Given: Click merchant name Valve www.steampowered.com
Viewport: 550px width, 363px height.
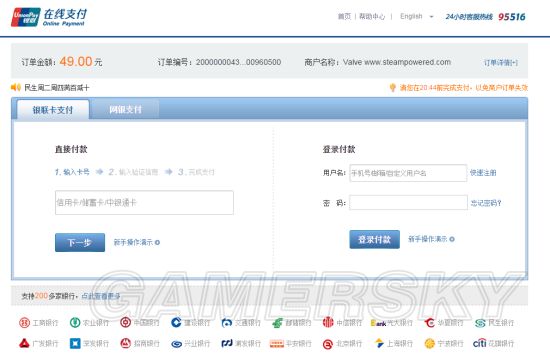Looking at the screenshot, I should tap(397, 62).
